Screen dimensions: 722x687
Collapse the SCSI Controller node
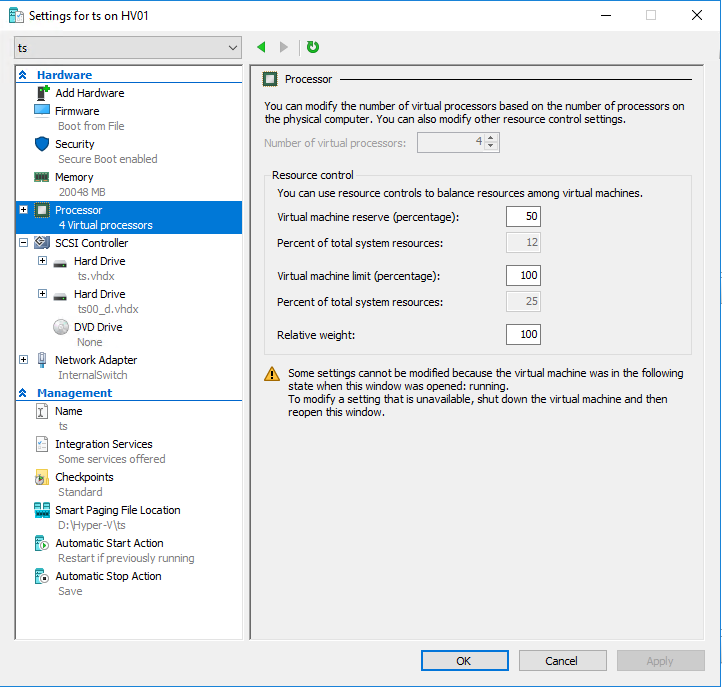coord(24,243)
